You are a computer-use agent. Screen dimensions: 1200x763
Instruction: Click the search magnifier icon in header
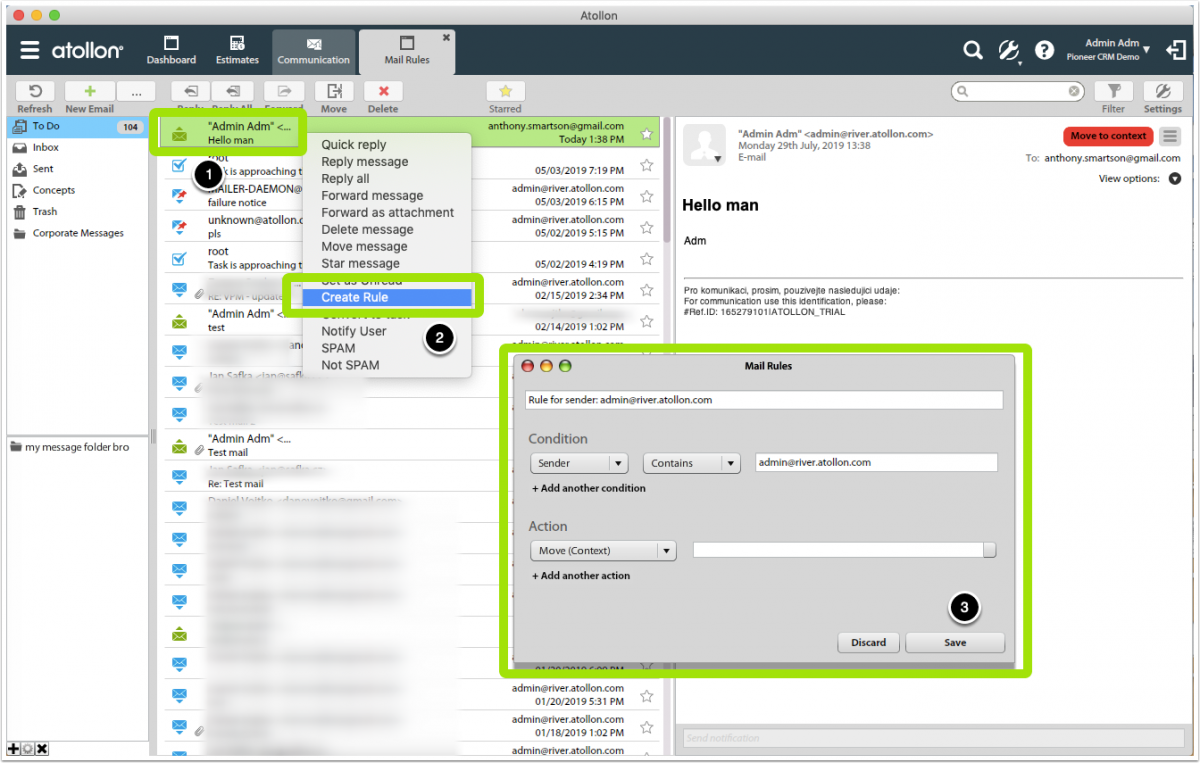click(972, 50)
